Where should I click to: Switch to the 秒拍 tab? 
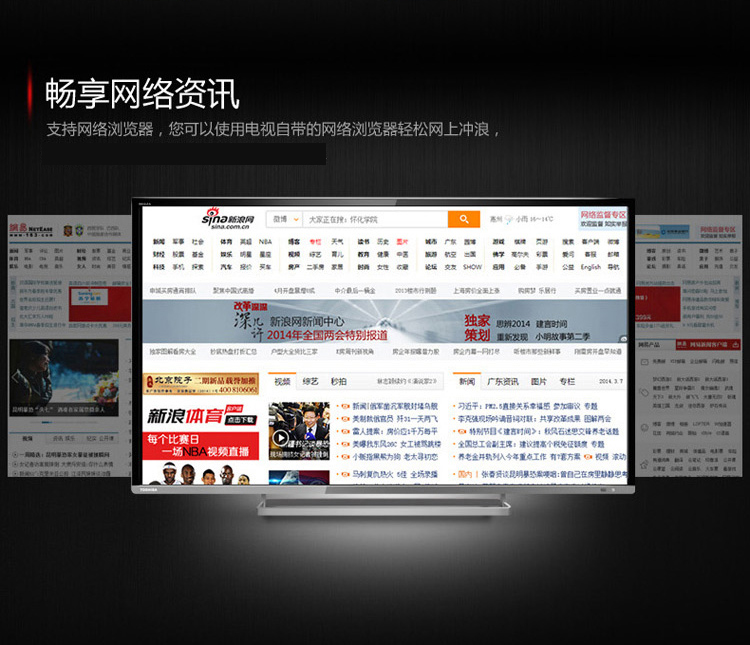339,381
